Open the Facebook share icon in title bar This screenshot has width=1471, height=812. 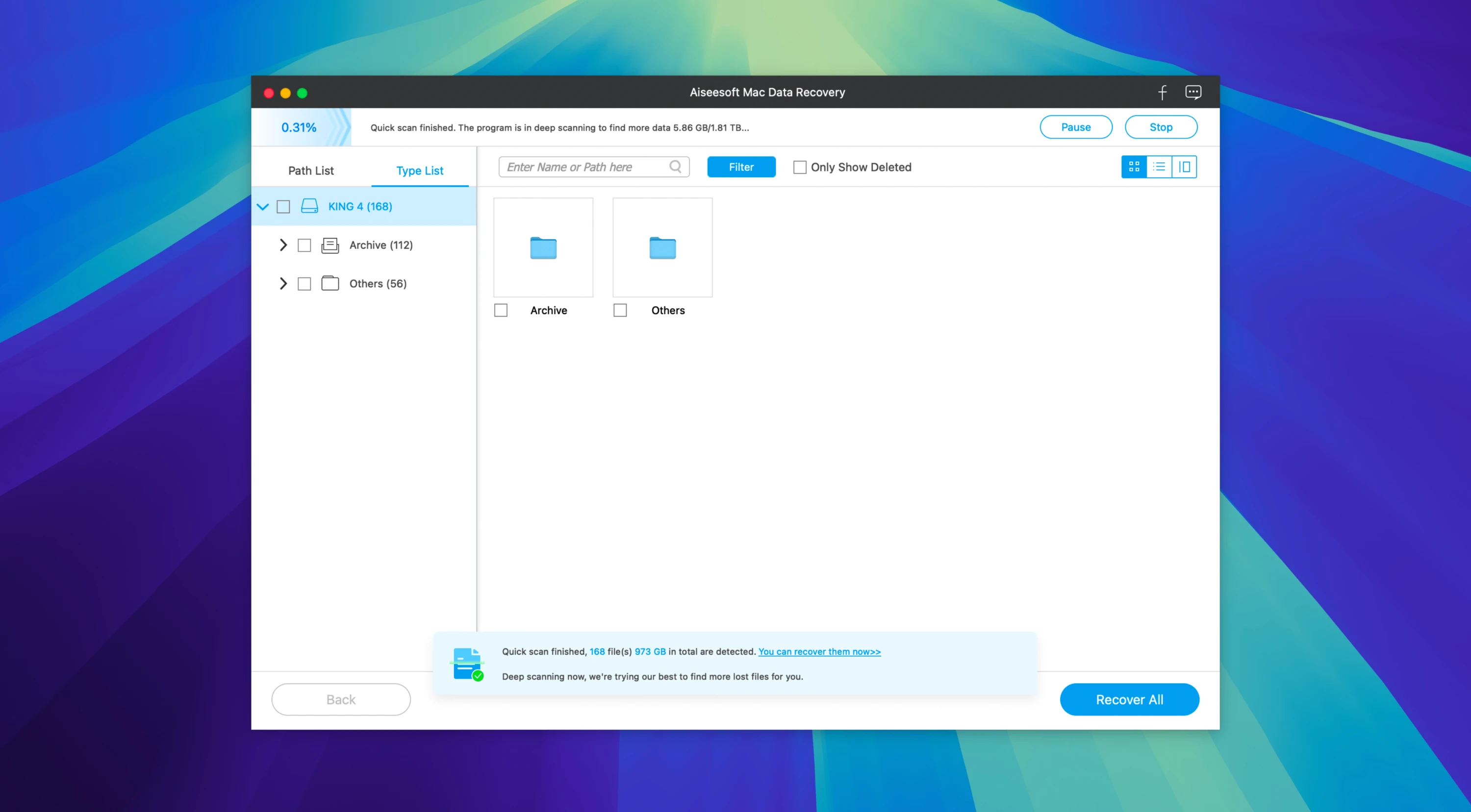click(1162, 92)
